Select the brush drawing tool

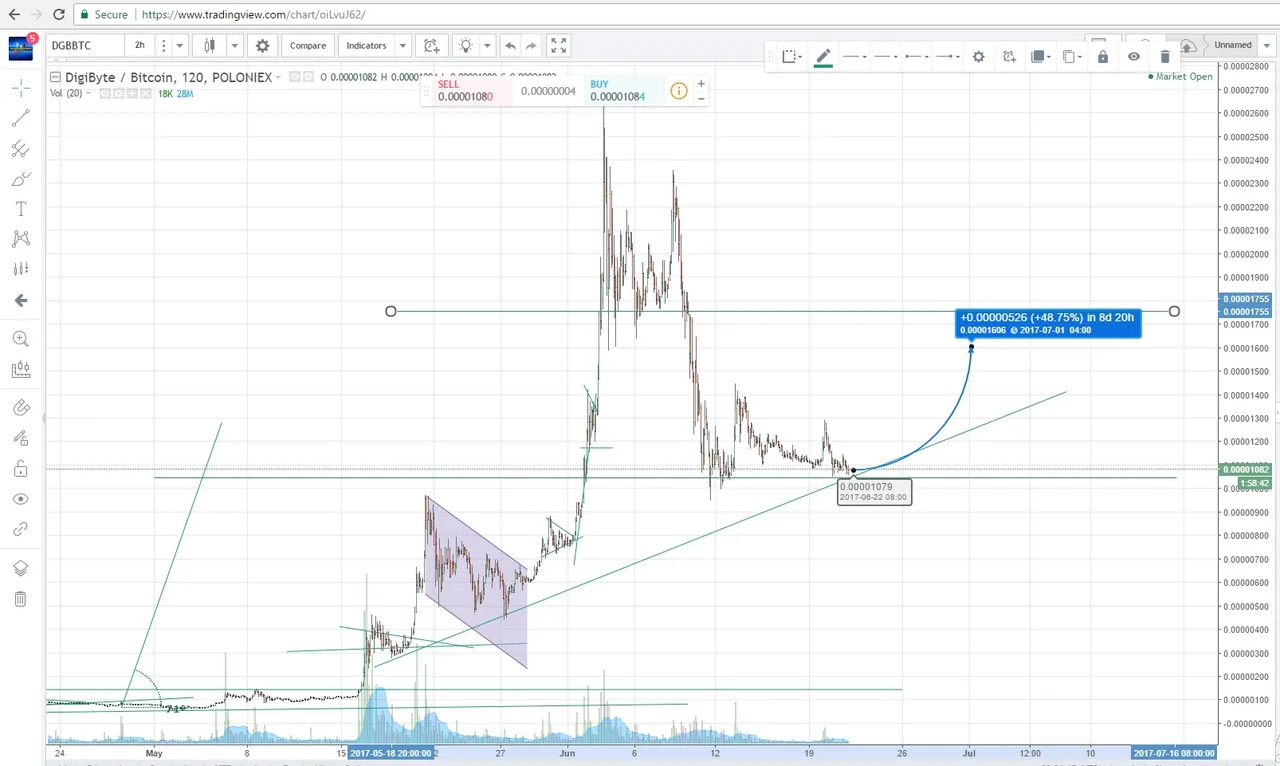point(20,179)
